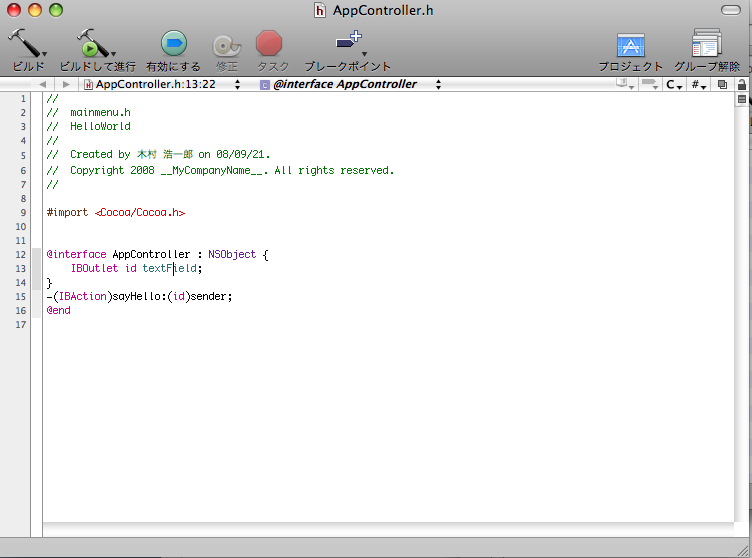Click the toolbar hide pill button
Viewport: 752px width, 558px height.
pos(731,10)
